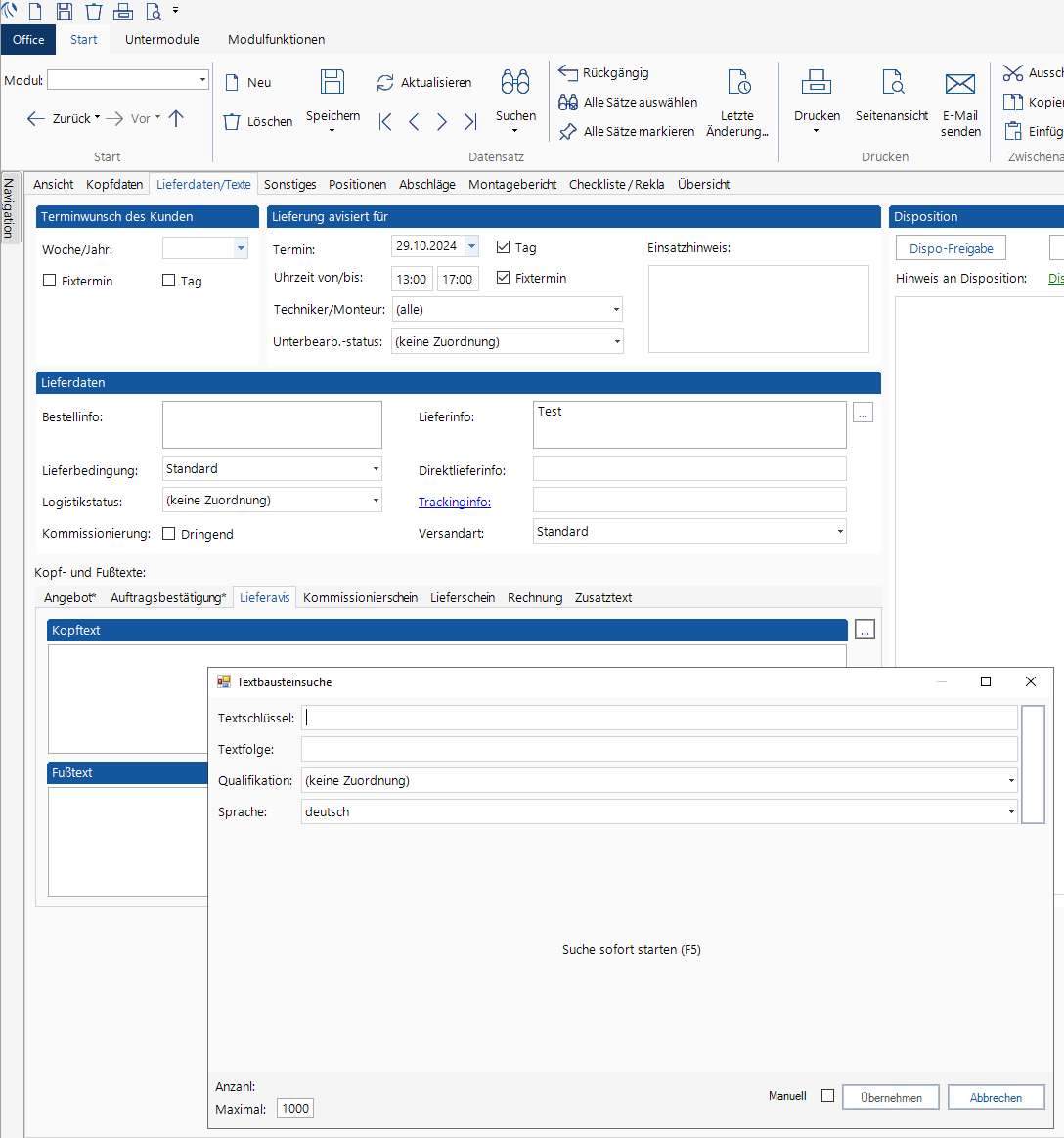Go to the next record

click(442, 122)
